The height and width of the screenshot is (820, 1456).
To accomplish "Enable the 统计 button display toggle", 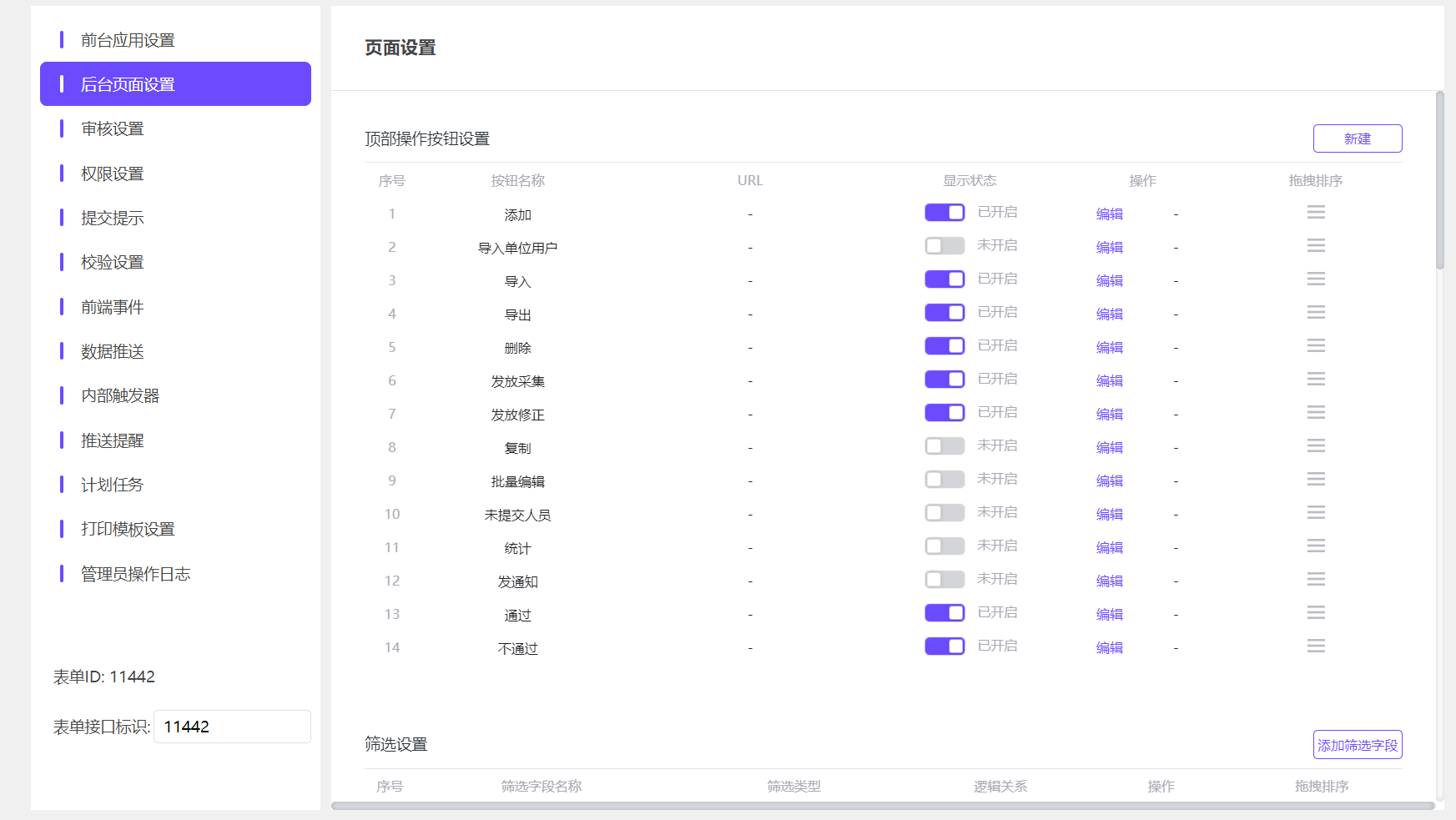I will pyautogui.click(x=945, y=546).
